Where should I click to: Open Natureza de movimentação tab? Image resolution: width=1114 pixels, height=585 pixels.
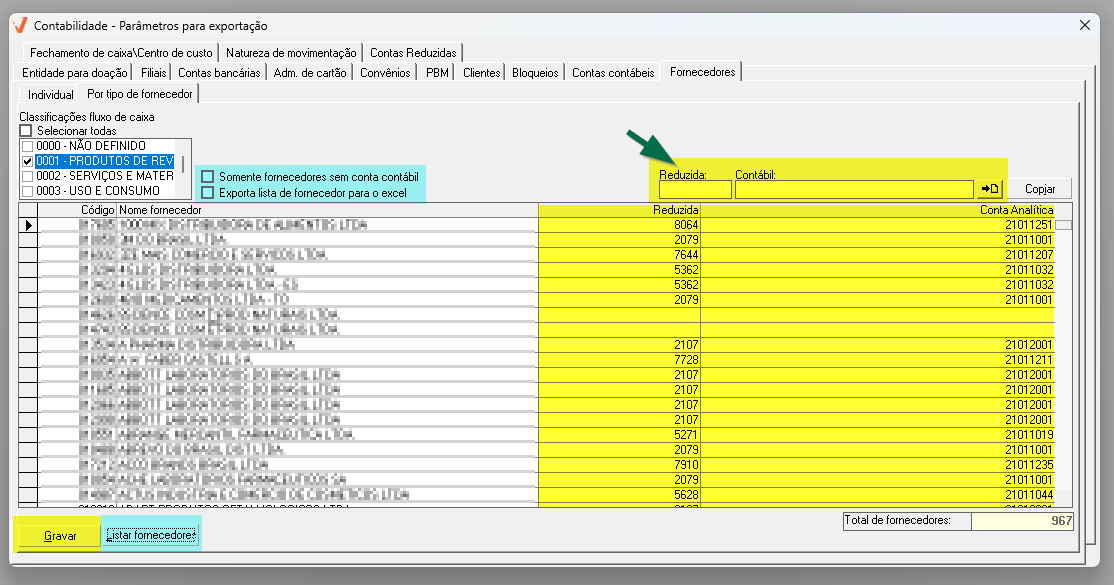pyautogui.click(x=291, y=53)
